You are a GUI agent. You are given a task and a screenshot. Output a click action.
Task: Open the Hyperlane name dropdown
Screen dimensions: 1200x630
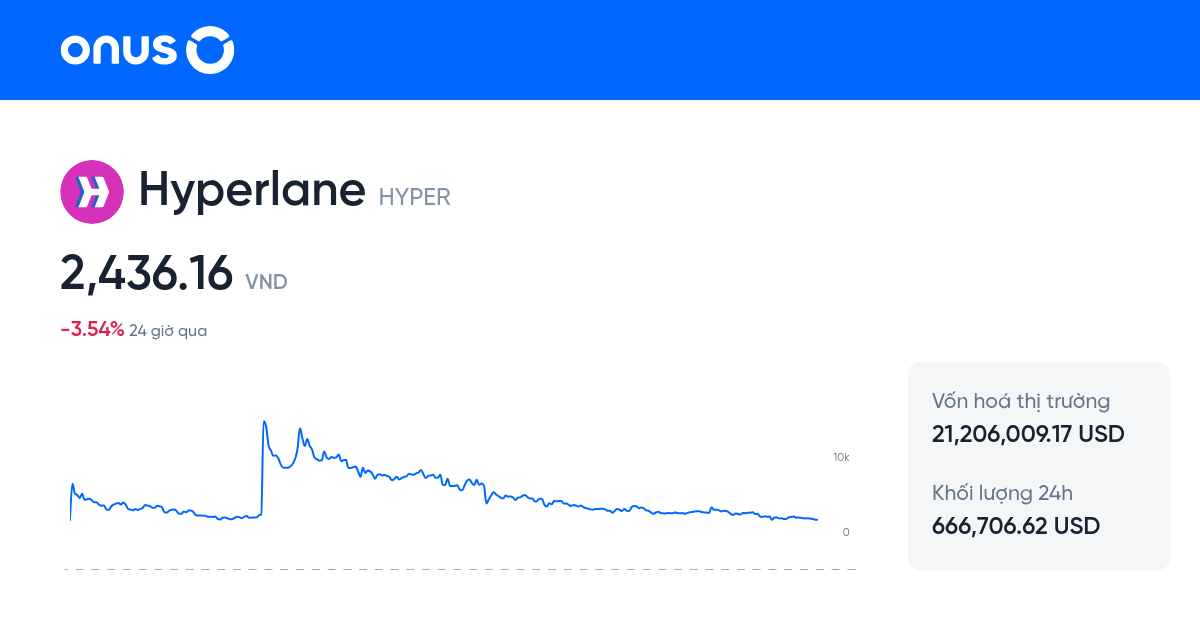(x=252, y=190)
